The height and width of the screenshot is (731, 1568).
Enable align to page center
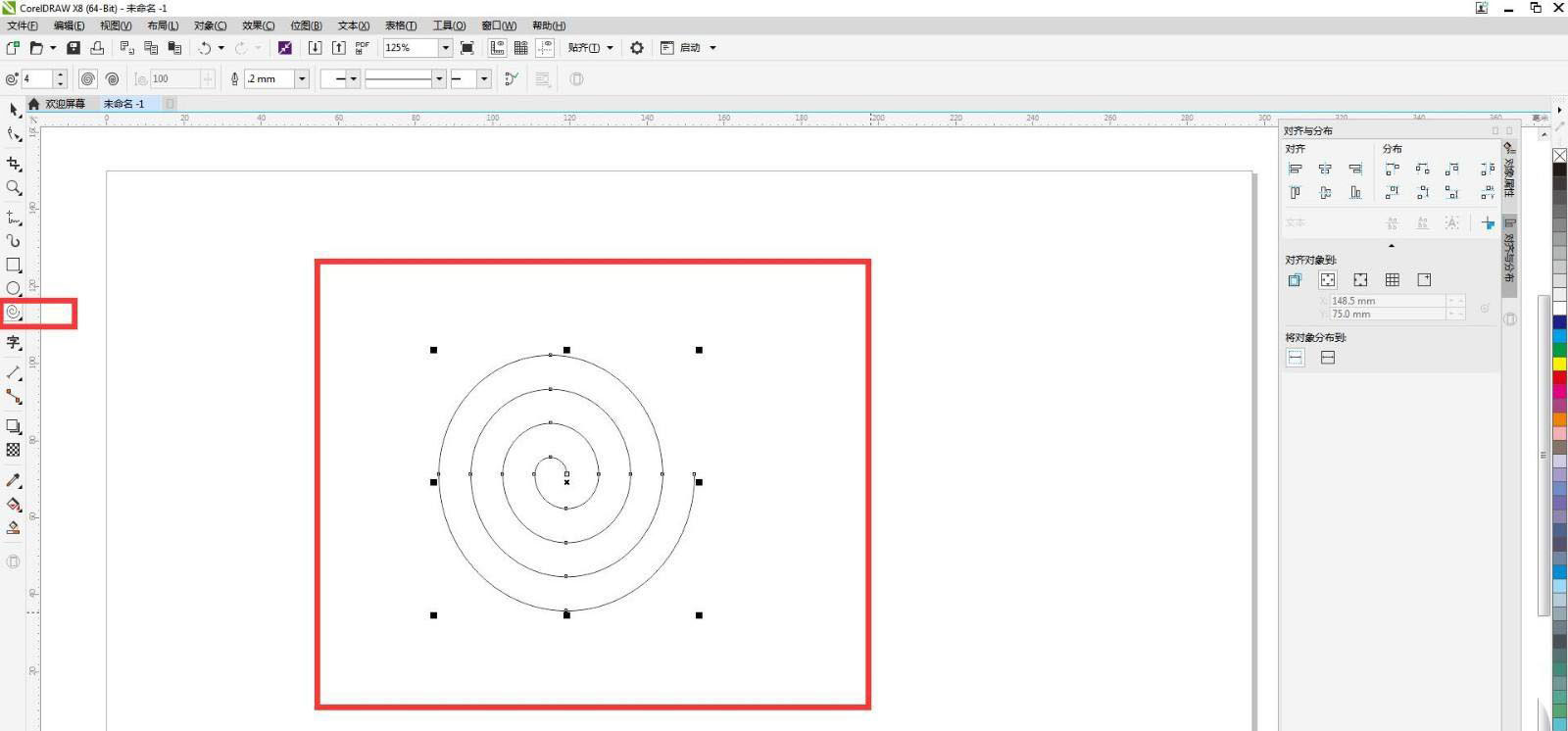[x=1360, y=280]
